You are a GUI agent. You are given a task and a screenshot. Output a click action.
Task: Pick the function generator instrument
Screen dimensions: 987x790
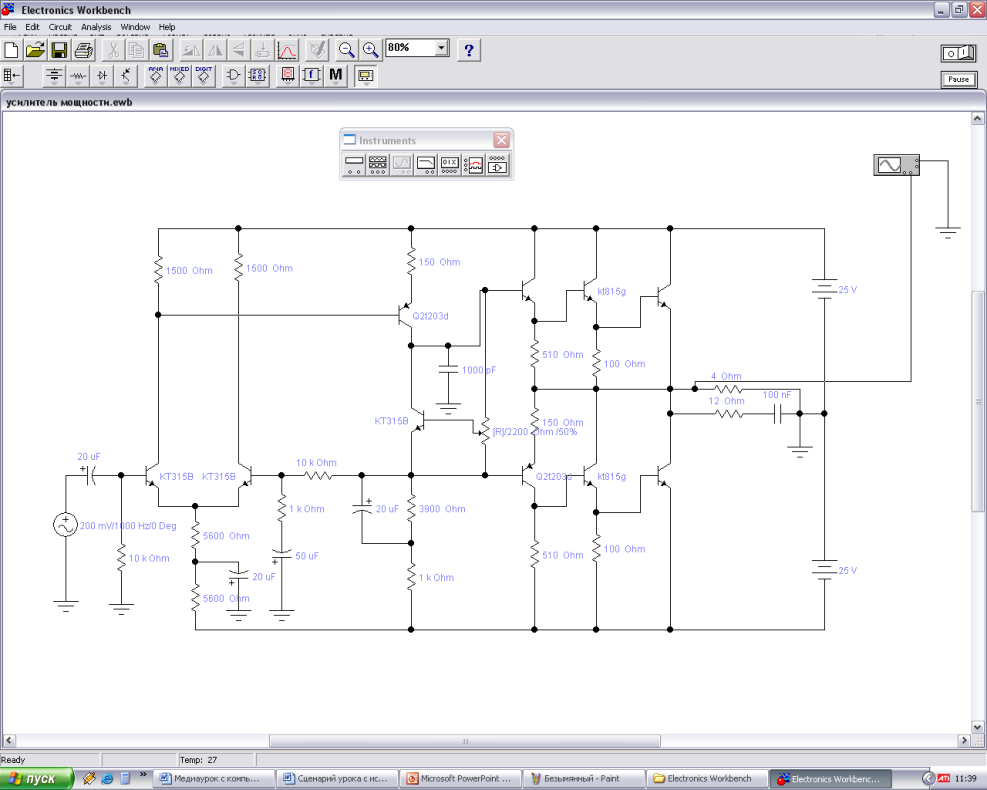[x=378, y=164]
